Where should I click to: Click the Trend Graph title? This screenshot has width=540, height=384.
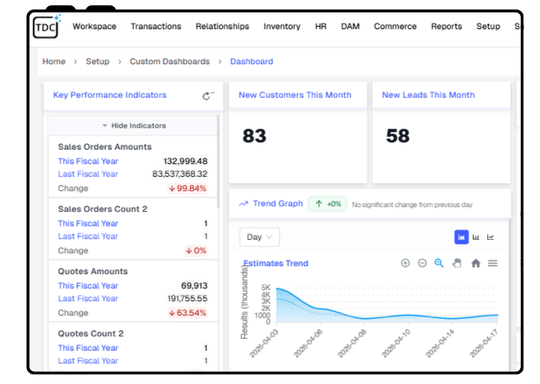pyautogui.click(x=278, y=204)
